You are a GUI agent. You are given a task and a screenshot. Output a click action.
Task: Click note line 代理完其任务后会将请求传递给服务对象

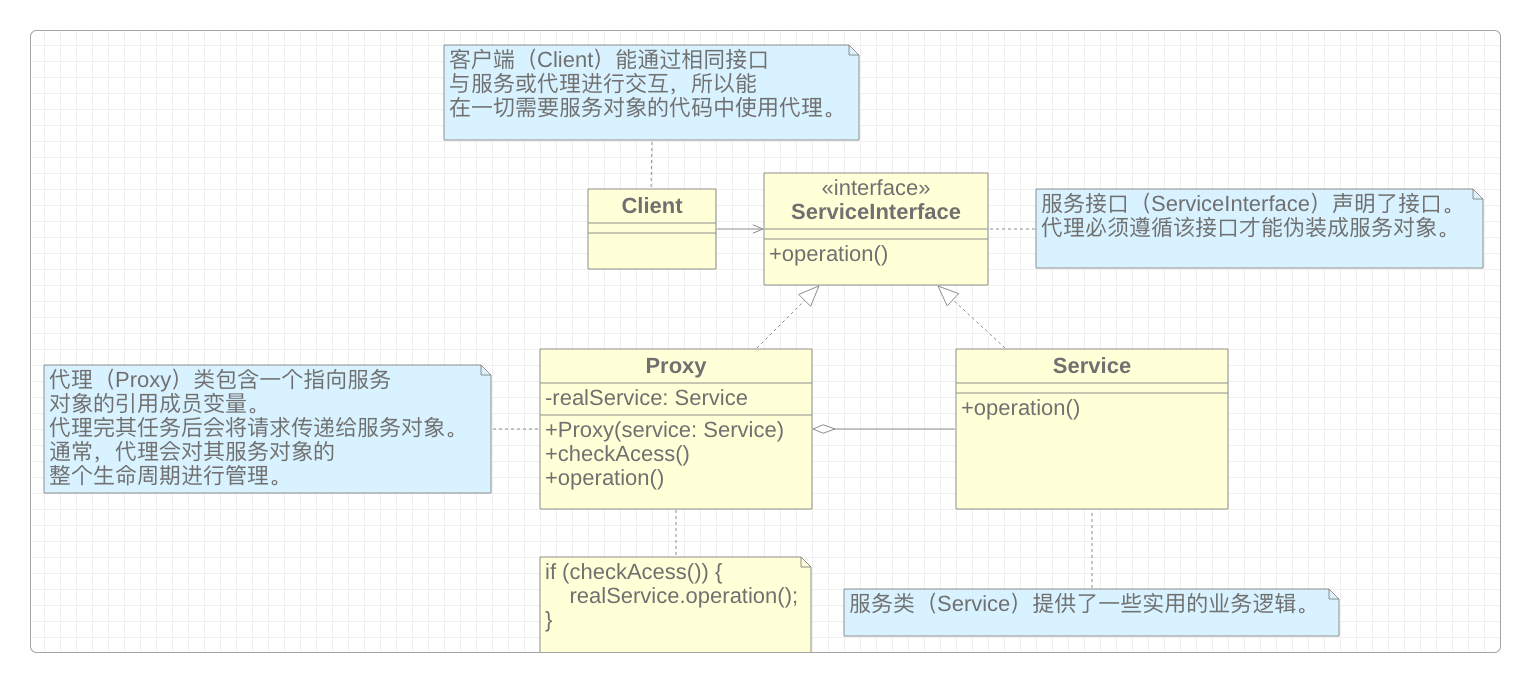(254, 428)
